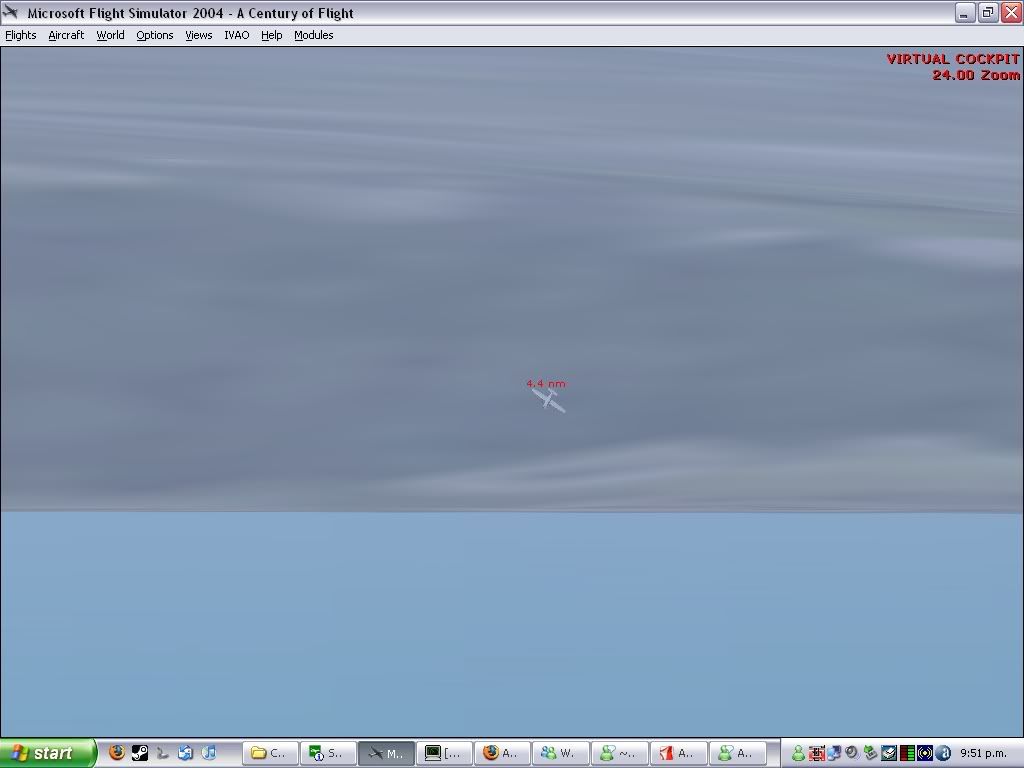
Task: Switch to the Flight Simulator taskbar button
Action: (385, 753)
